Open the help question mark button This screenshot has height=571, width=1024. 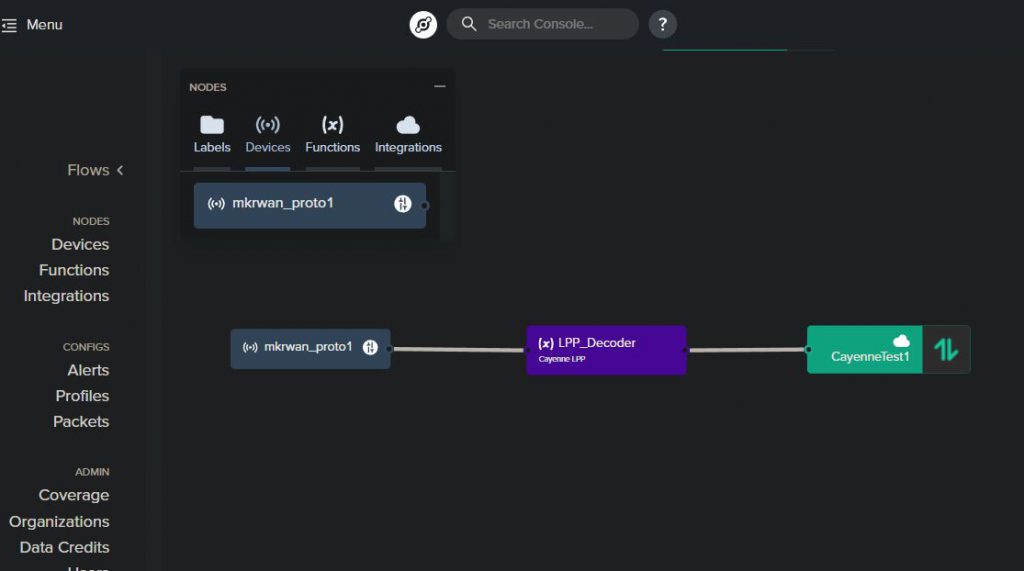[662, 24]
